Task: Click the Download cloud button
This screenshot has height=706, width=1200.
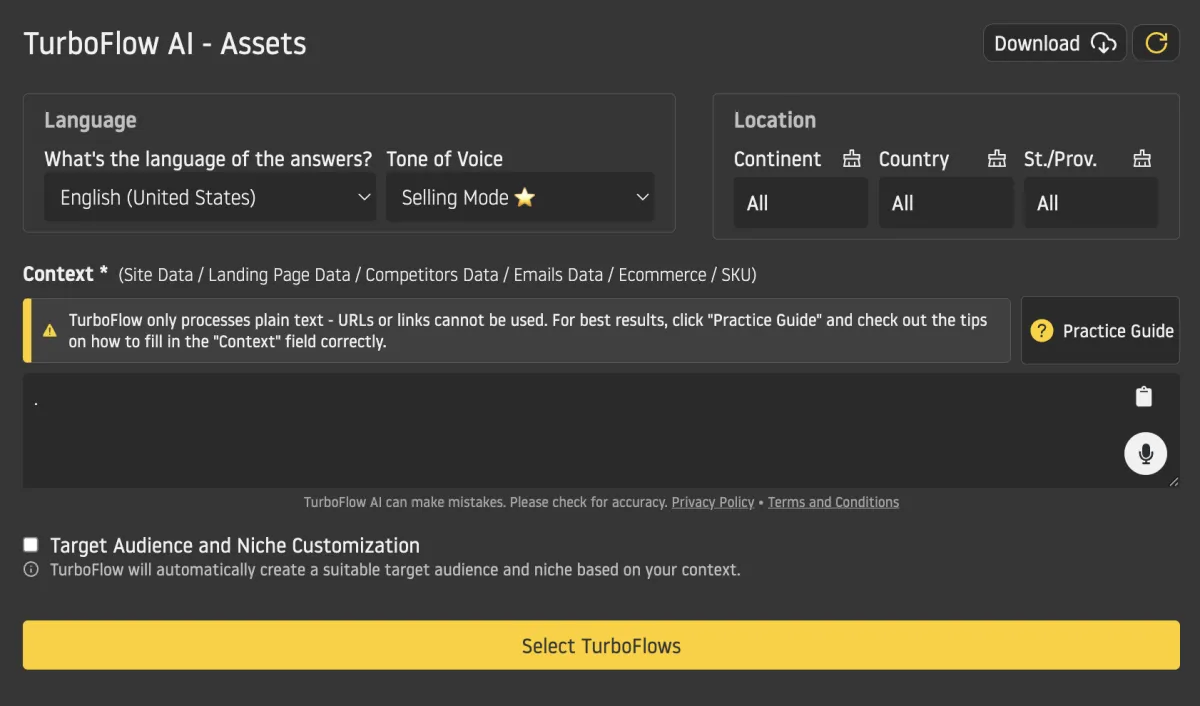Action: (1054, 43)
